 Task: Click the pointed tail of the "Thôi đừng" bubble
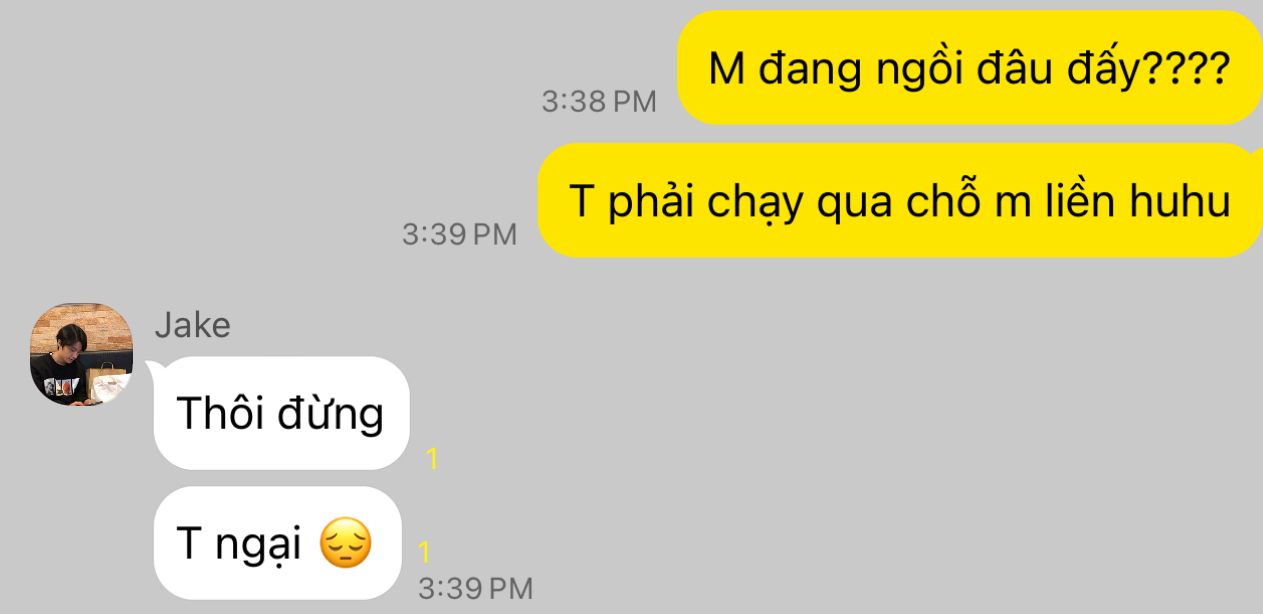point(154,370)
